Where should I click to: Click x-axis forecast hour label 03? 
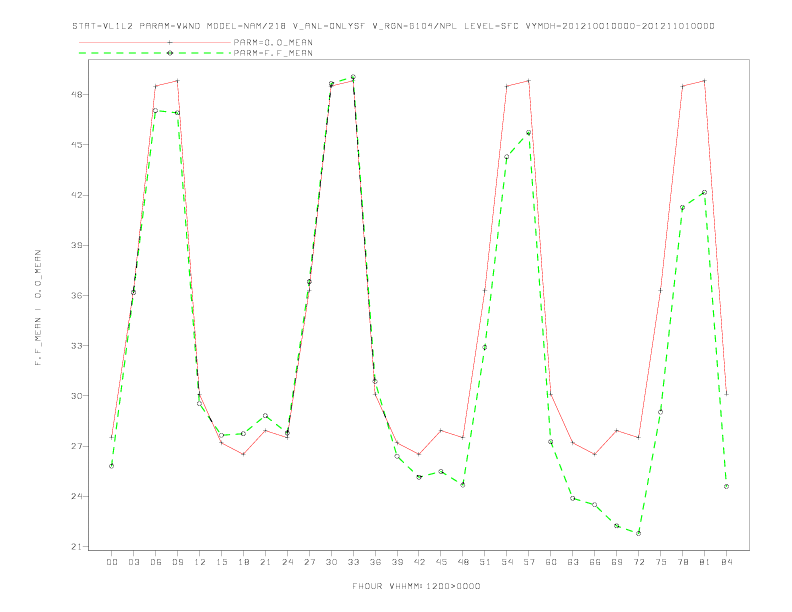point(133,562)
